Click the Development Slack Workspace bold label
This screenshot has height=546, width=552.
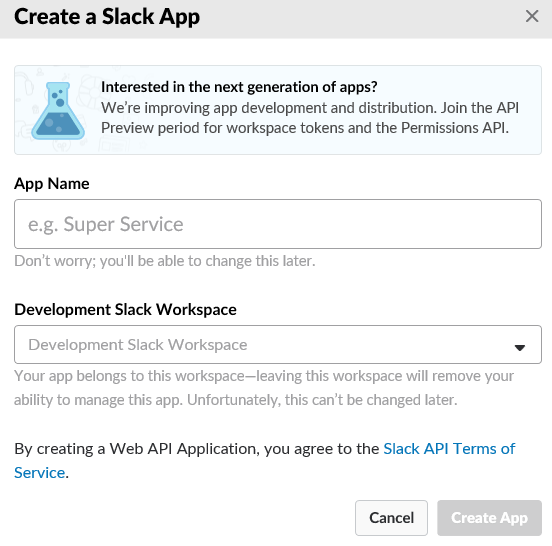click(125, 309)
